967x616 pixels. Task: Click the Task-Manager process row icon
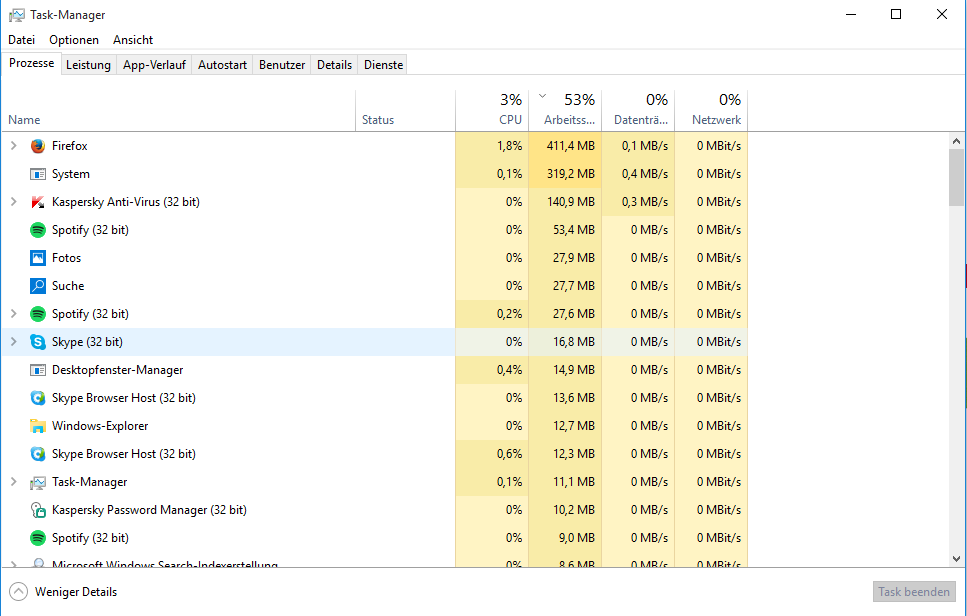[38, 482]
